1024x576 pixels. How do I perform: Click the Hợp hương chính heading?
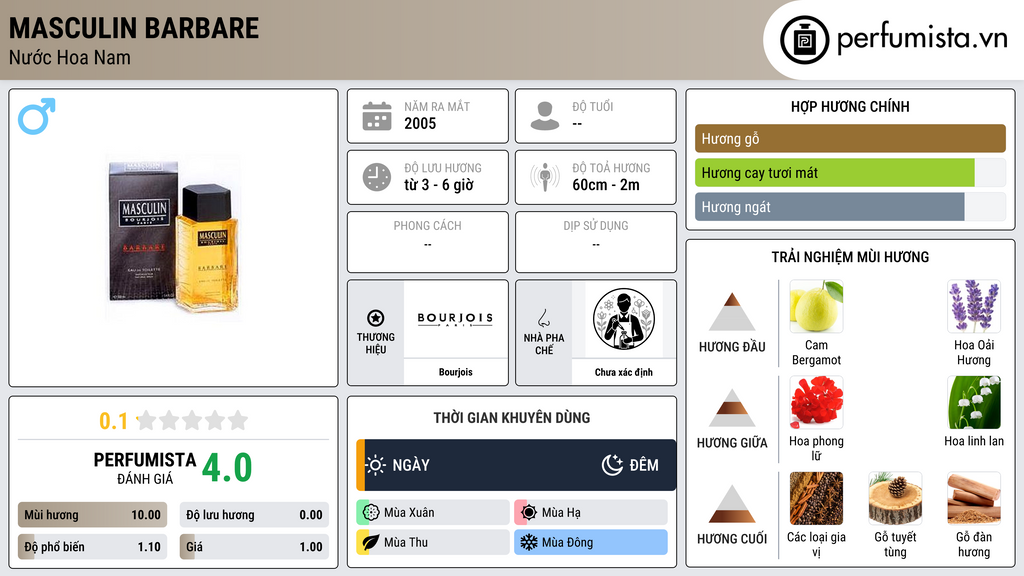tap(850, 106)
